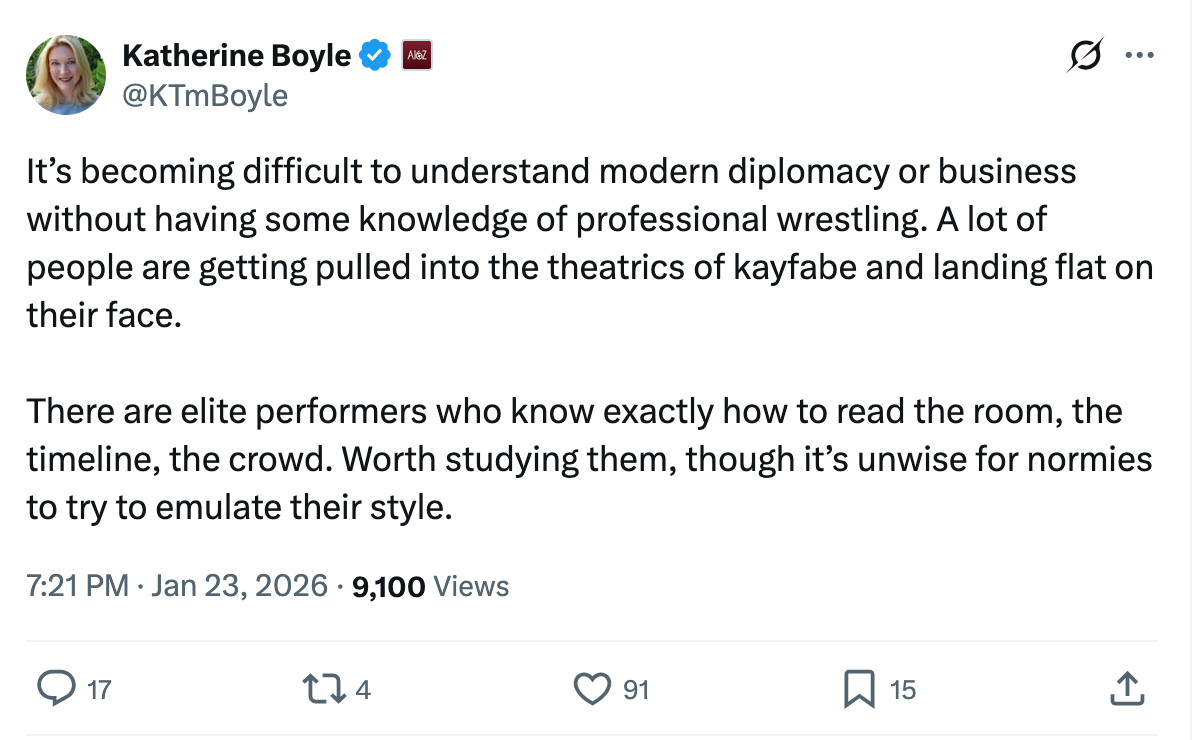The image size is (1200, 740).
Task: Like the post with the heart icon
Action: pos(592,688)
